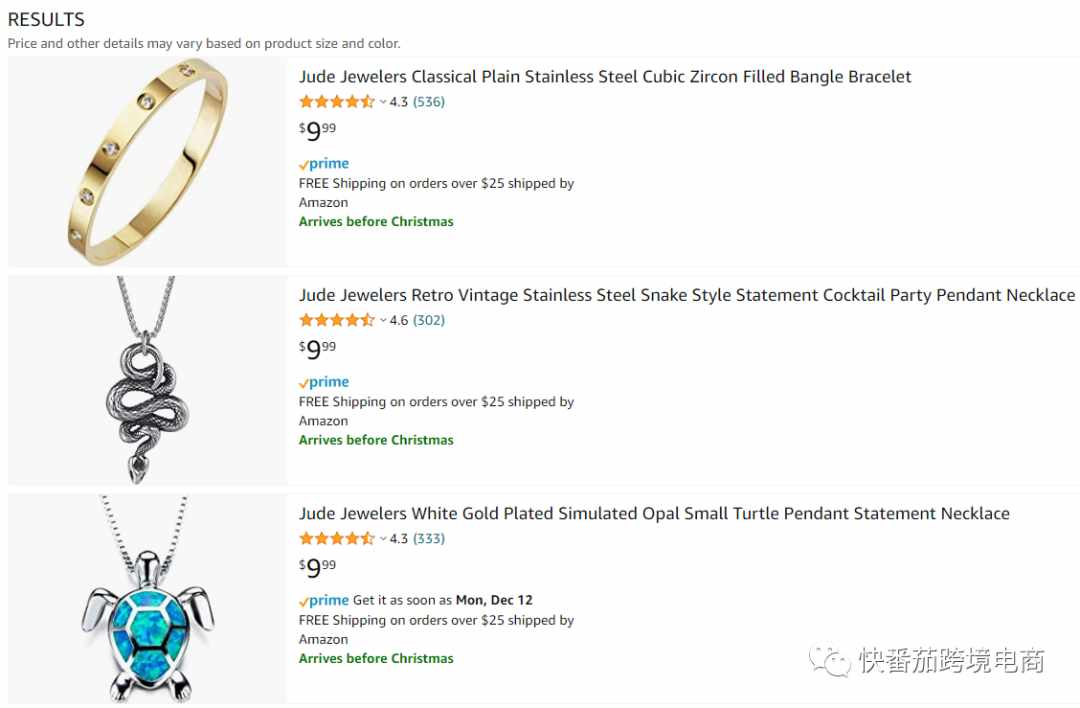Open Retro Vintage Snake Style Necklace title
The image size is (1080, 708).
[x=687, y=295]
